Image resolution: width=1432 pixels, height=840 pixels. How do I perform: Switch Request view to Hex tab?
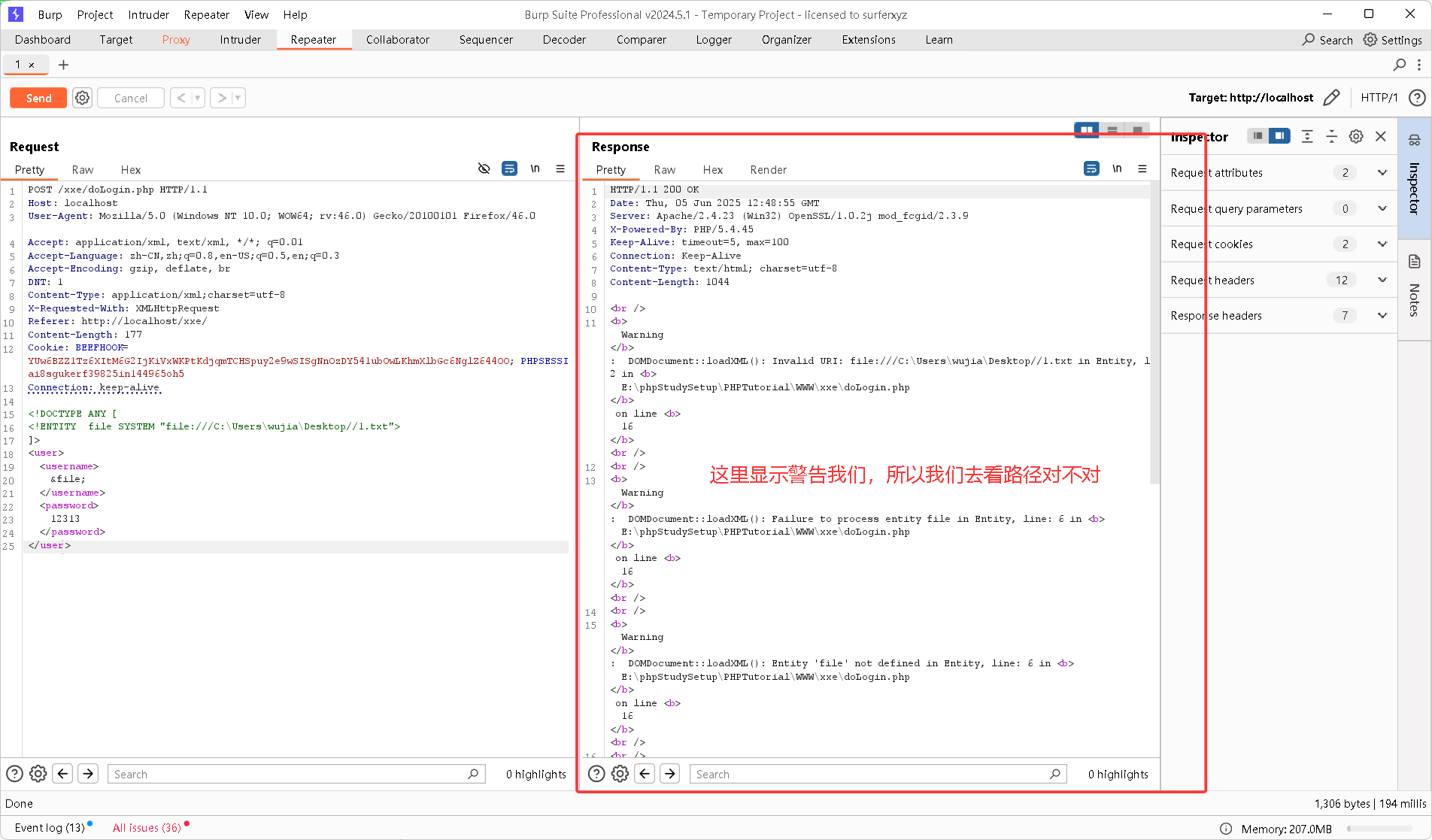pos(131,170)
